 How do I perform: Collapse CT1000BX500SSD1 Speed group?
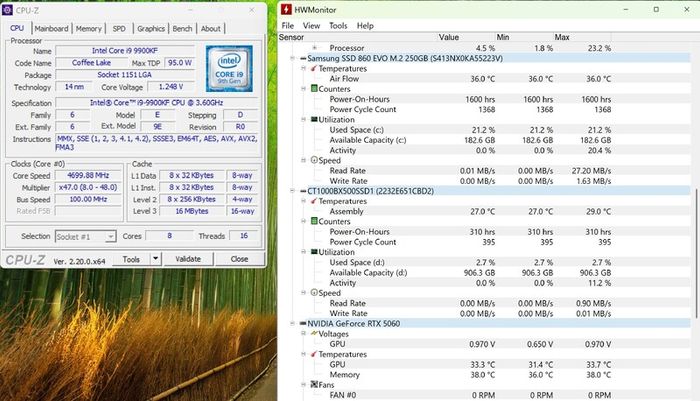tap(304, 292)
